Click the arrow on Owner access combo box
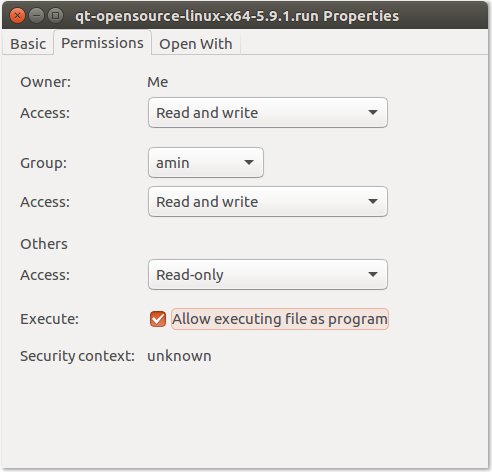This screenshot has height=472, width=492. click(373, 113)
